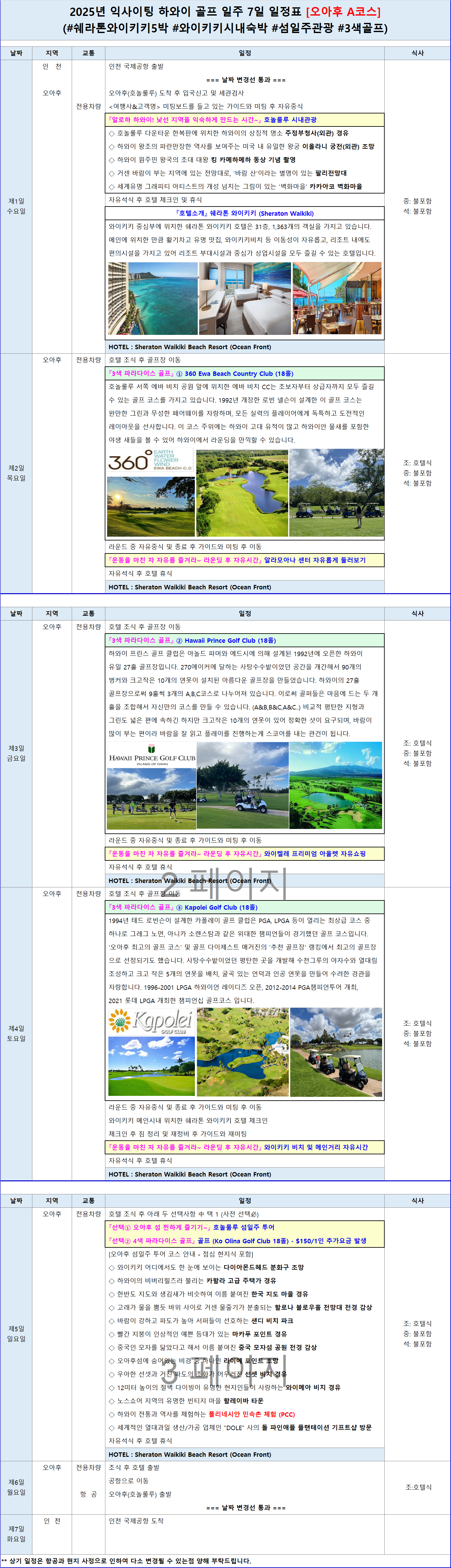This screenshot has width=451, height=1568.
Task: Click the '공항으로 이동' line
Action: pyautogui.click(x=128, y=1481)
